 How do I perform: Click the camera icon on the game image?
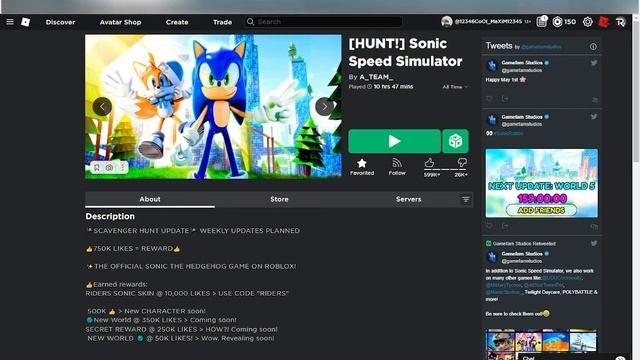click(x=109, y=167)
